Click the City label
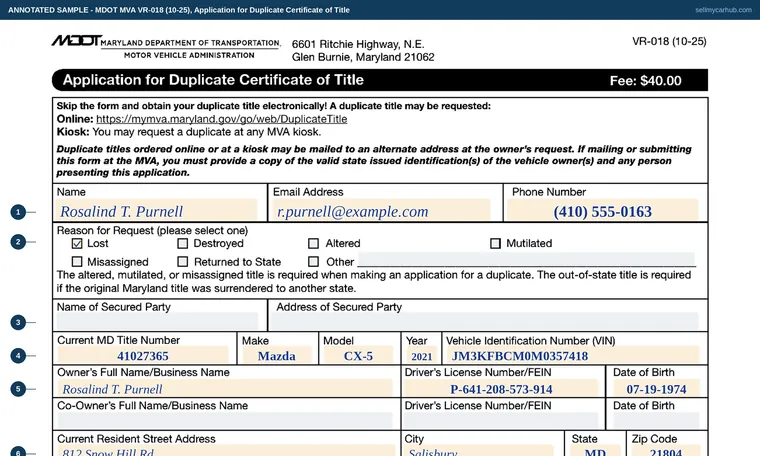The image size is (760, 456). click(x=414, y=439)
